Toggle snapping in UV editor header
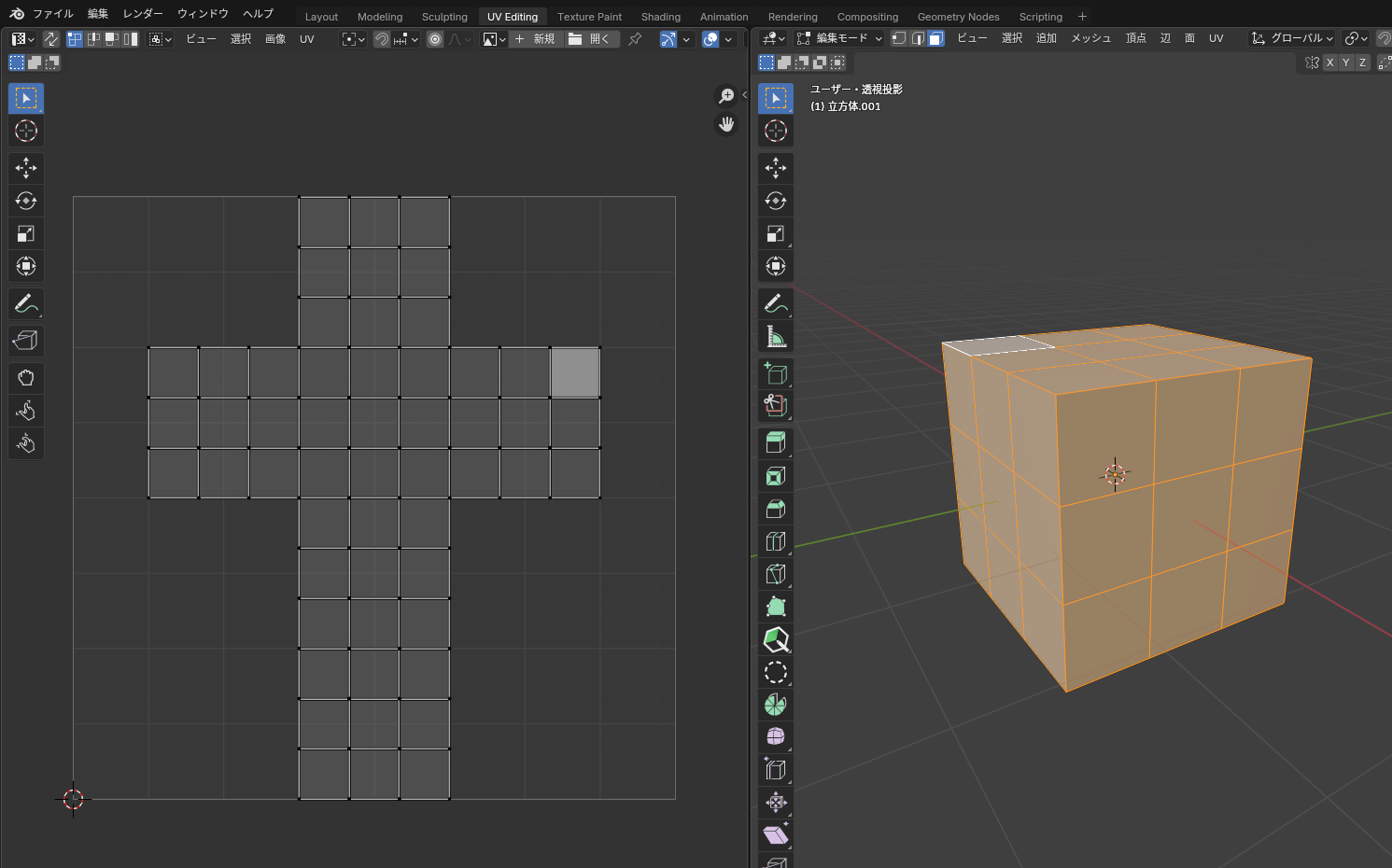This screenshot has width=1392, height=868. pyautogui.click(x=382, y=39)
